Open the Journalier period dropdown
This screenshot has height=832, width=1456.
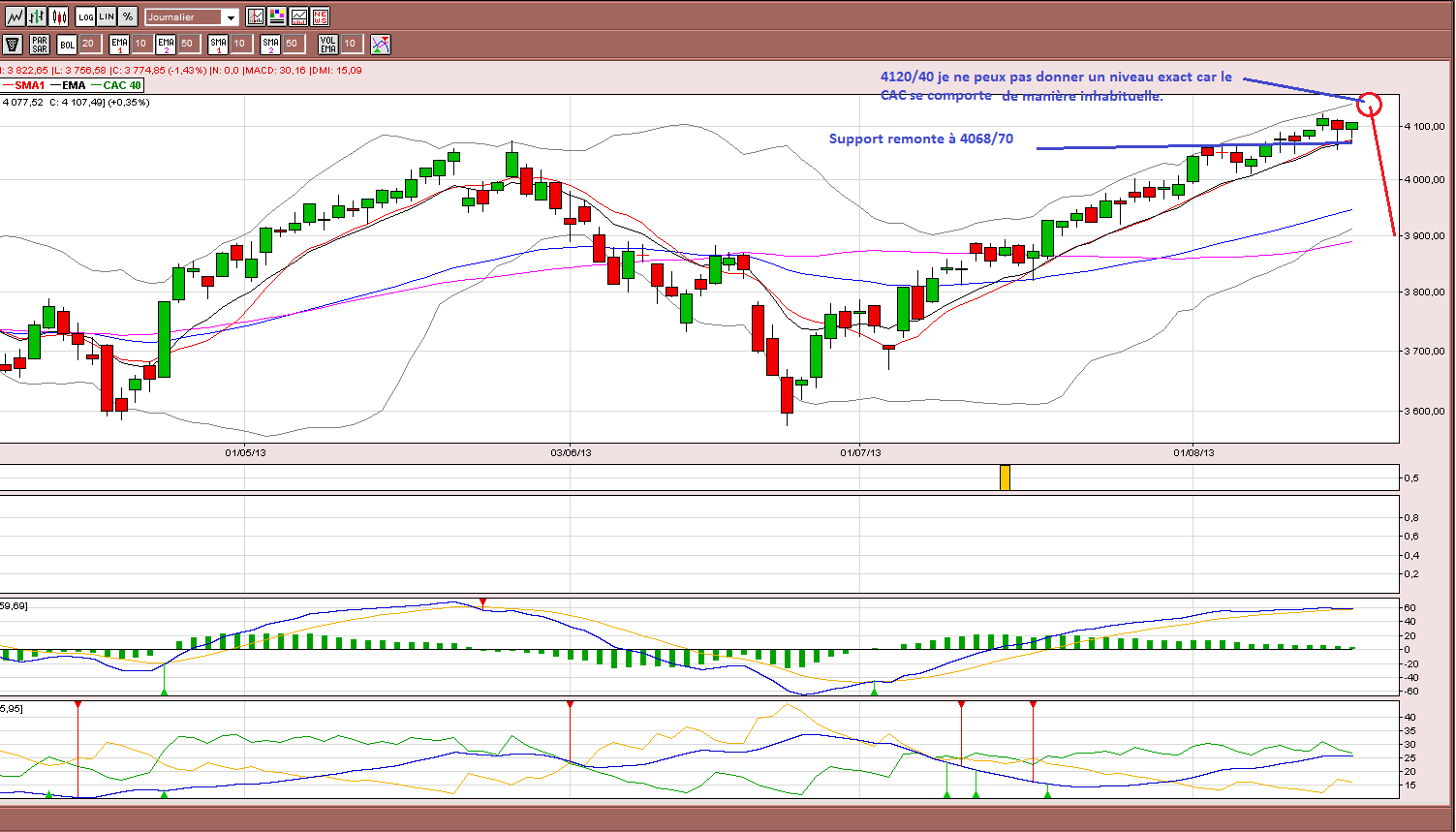pyautogui.click(x=192, y=16)
